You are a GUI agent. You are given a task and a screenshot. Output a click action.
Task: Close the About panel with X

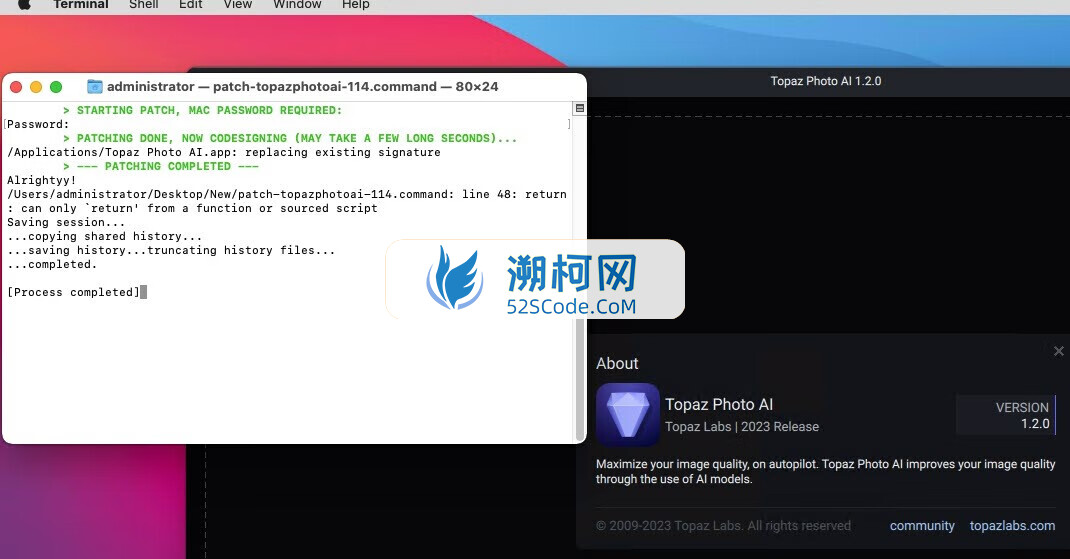(x=1058, y=351)
